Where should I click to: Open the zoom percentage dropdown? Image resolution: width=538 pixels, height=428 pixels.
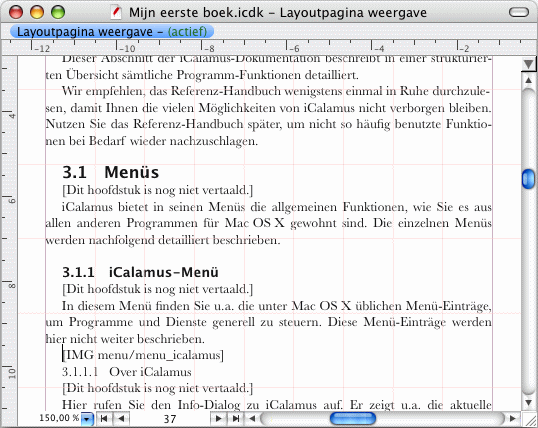tap(87, 419)
